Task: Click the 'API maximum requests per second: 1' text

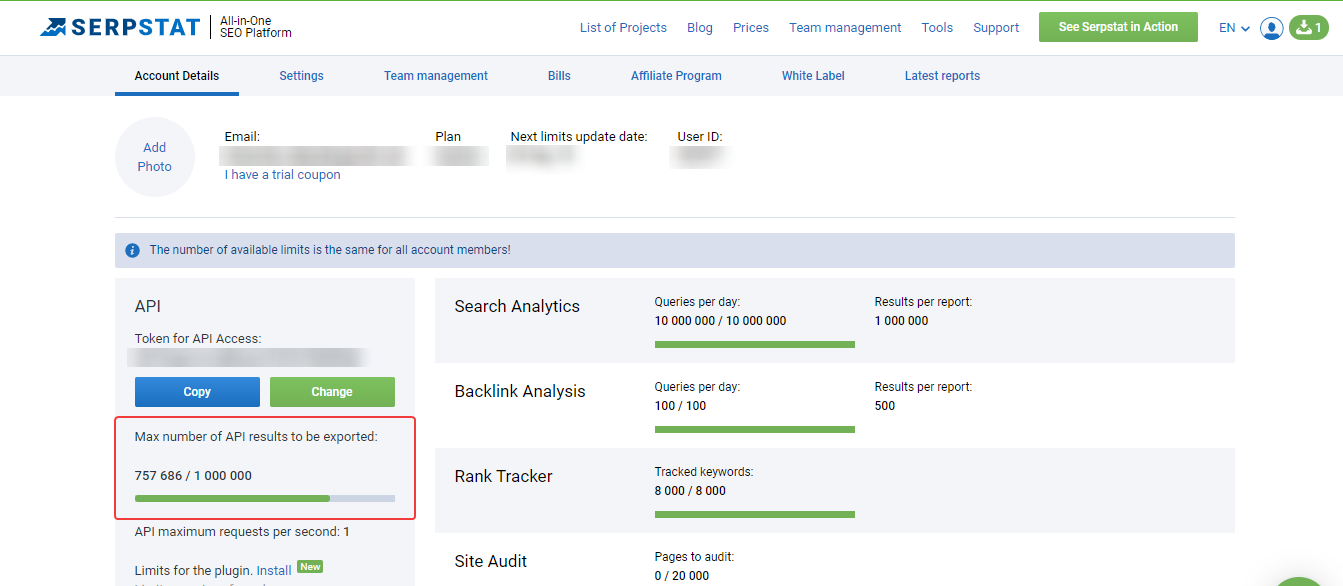Action: tap(242, 532)
